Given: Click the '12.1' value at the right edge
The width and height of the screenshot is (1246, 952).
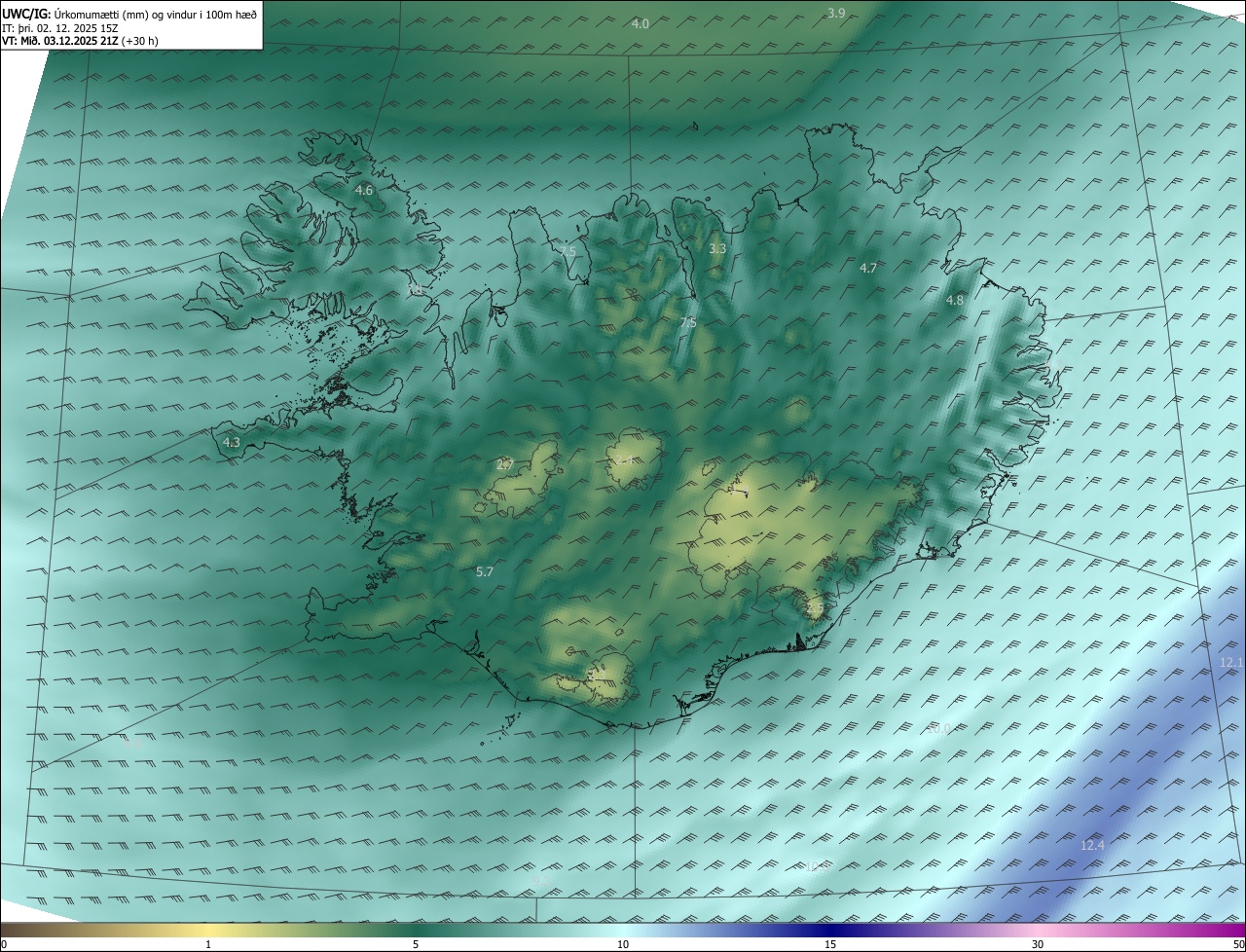Looking at the screenshot, I should click(1231, 662).
